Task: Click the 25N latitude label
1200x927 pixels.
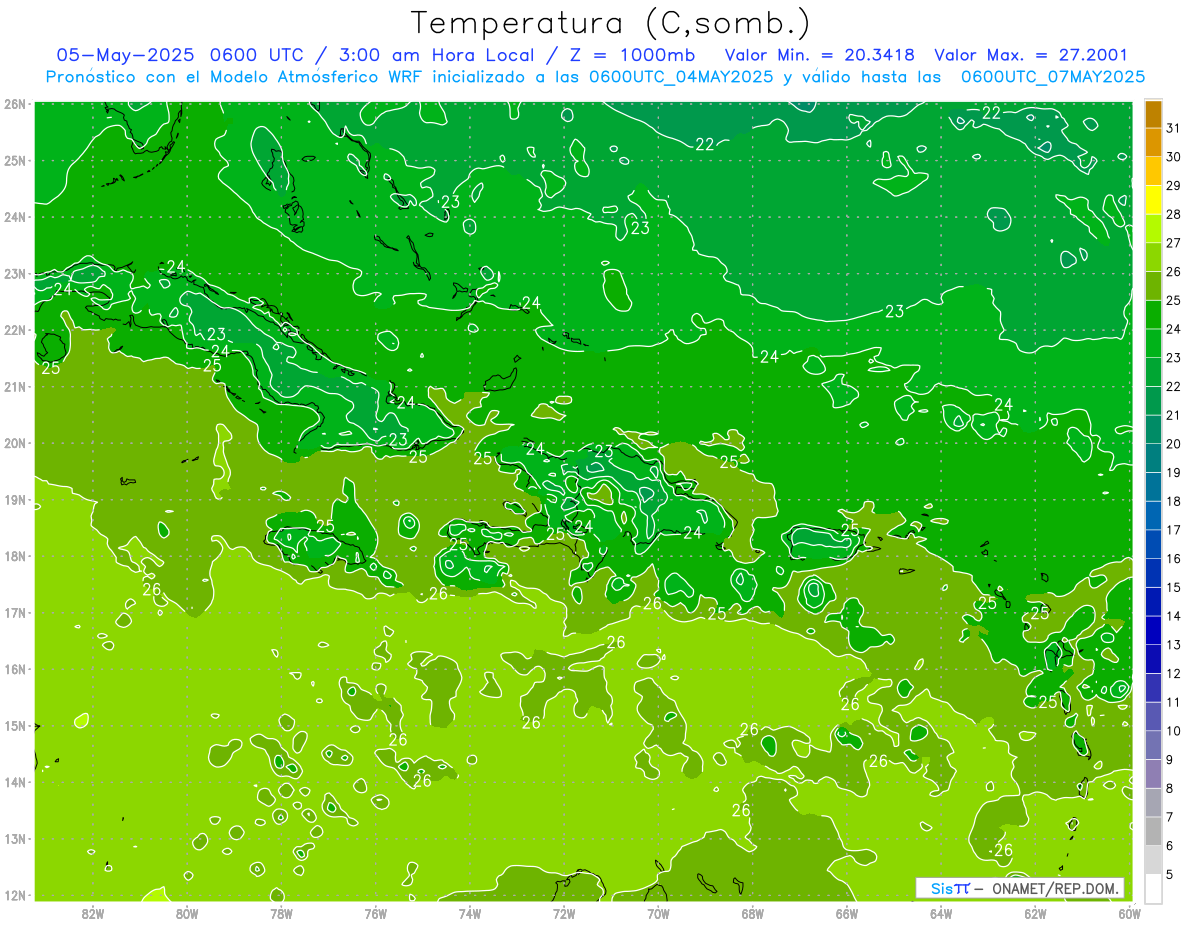Action: (x=14, y=160)
